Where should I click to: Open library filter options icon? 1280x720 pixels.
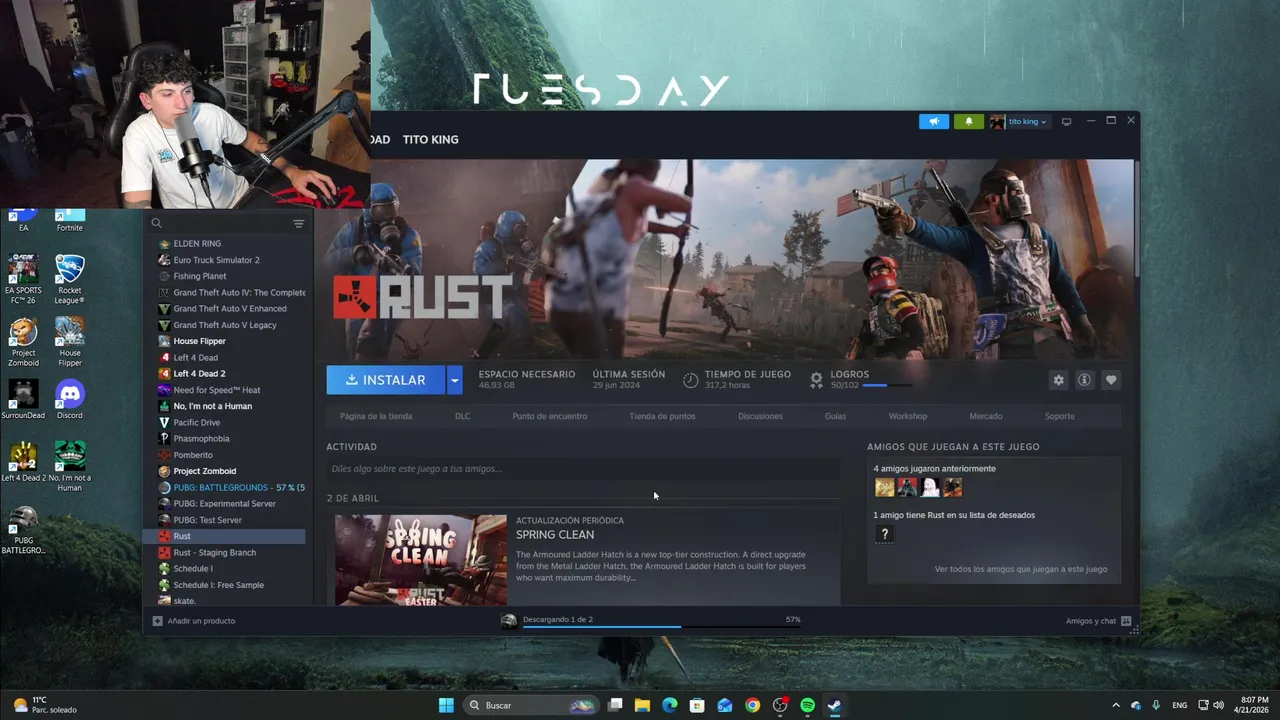(x=298, y=223)
